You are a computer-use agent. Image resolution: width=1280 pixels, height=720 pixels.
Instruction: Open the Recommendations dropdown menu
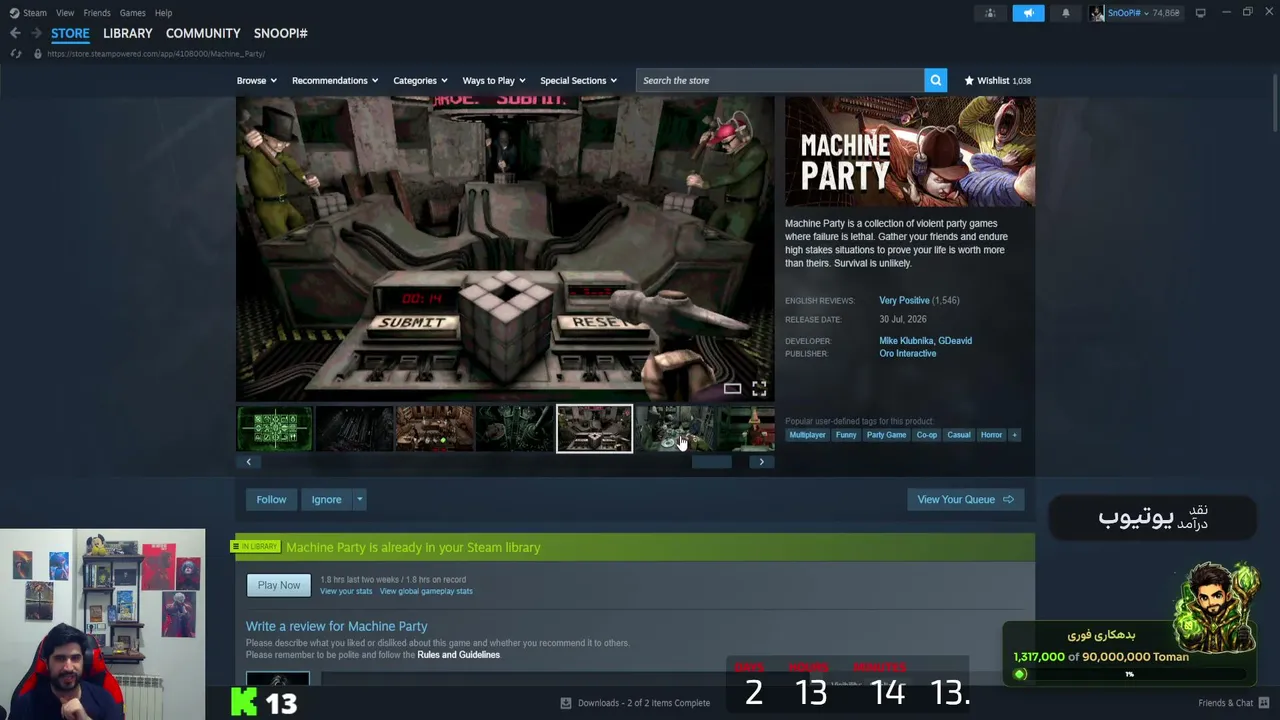[335, 80]
